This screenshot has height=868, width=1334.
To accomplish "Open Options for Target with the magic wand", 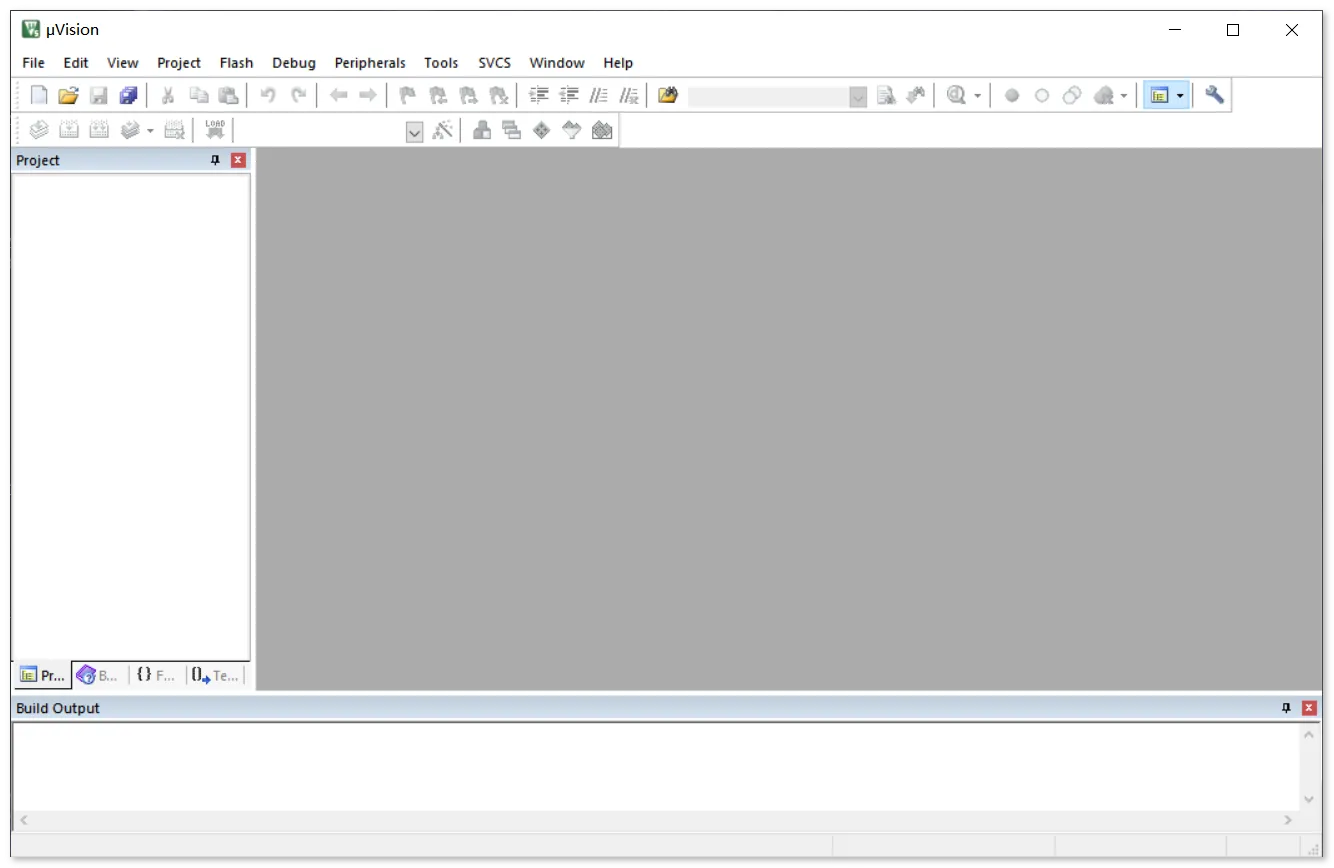I will [442, 130].
